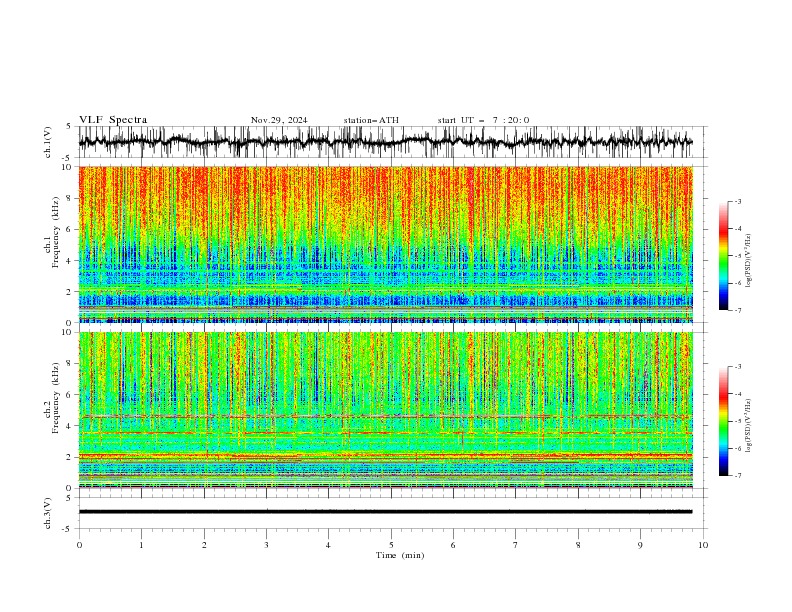Click the "ch.1(V)" waveform axis label
Image resolution: width=792 pixels, height=612 pixels.
point(48,142)
